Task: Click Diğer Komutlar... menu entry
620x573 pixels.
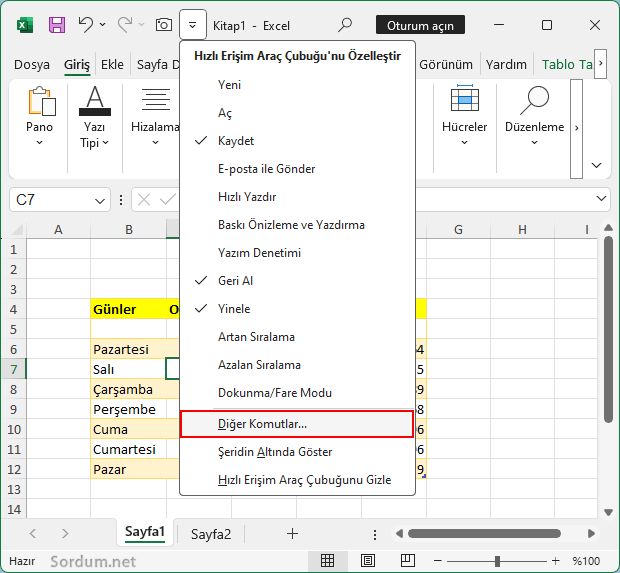Action: (297, 424)
